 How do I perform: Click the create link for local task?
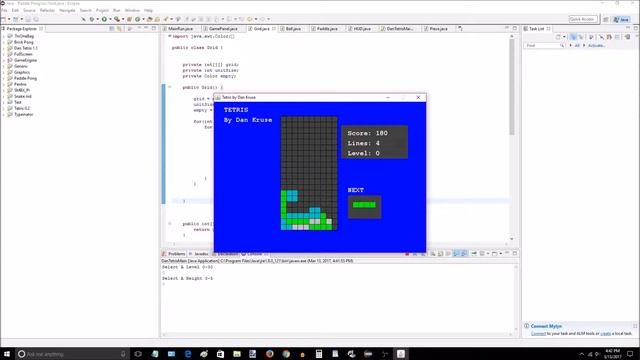(605, 334)
